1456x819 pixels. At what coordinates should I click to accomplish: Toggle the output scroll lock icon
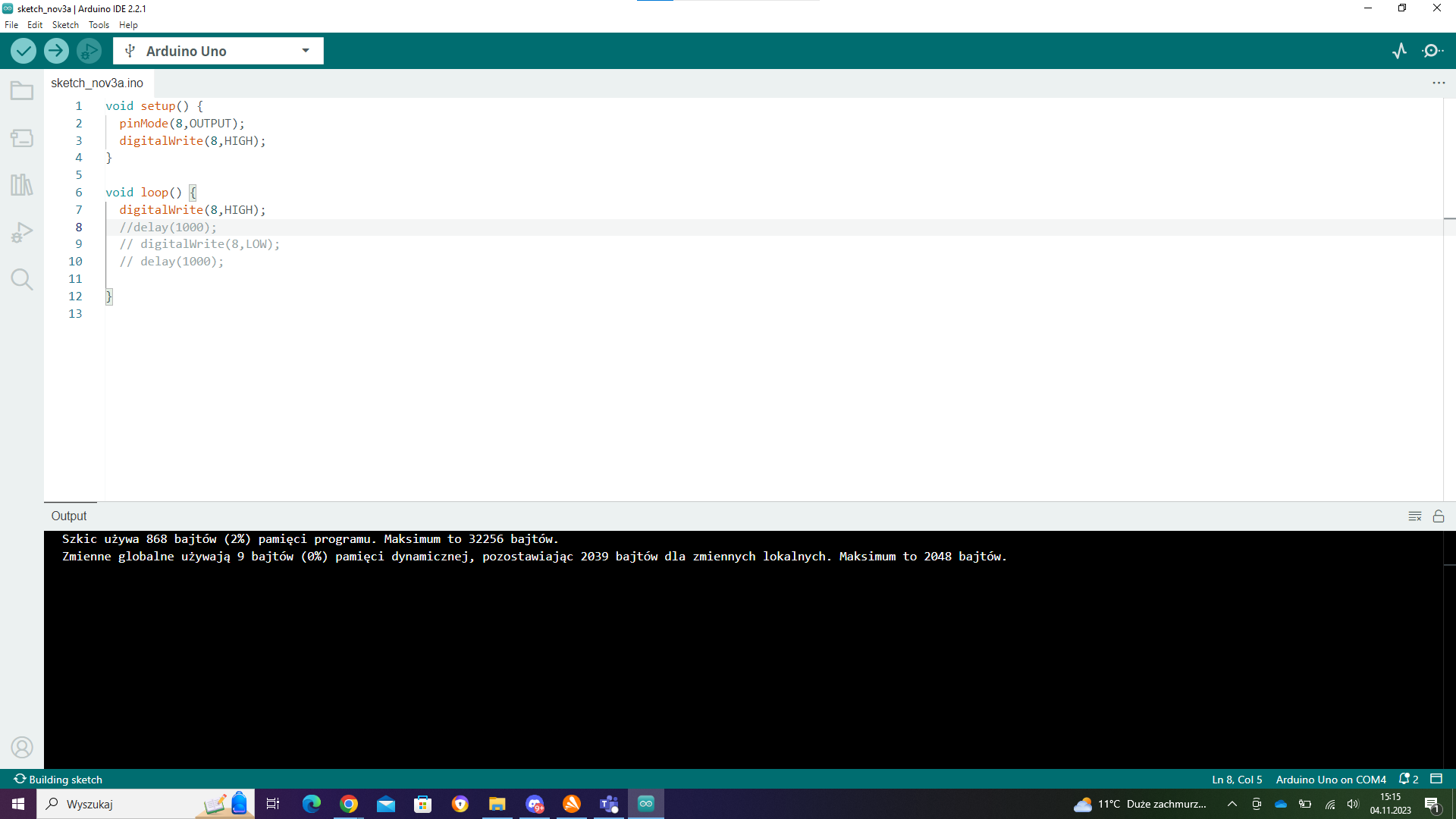(1439, 516)
